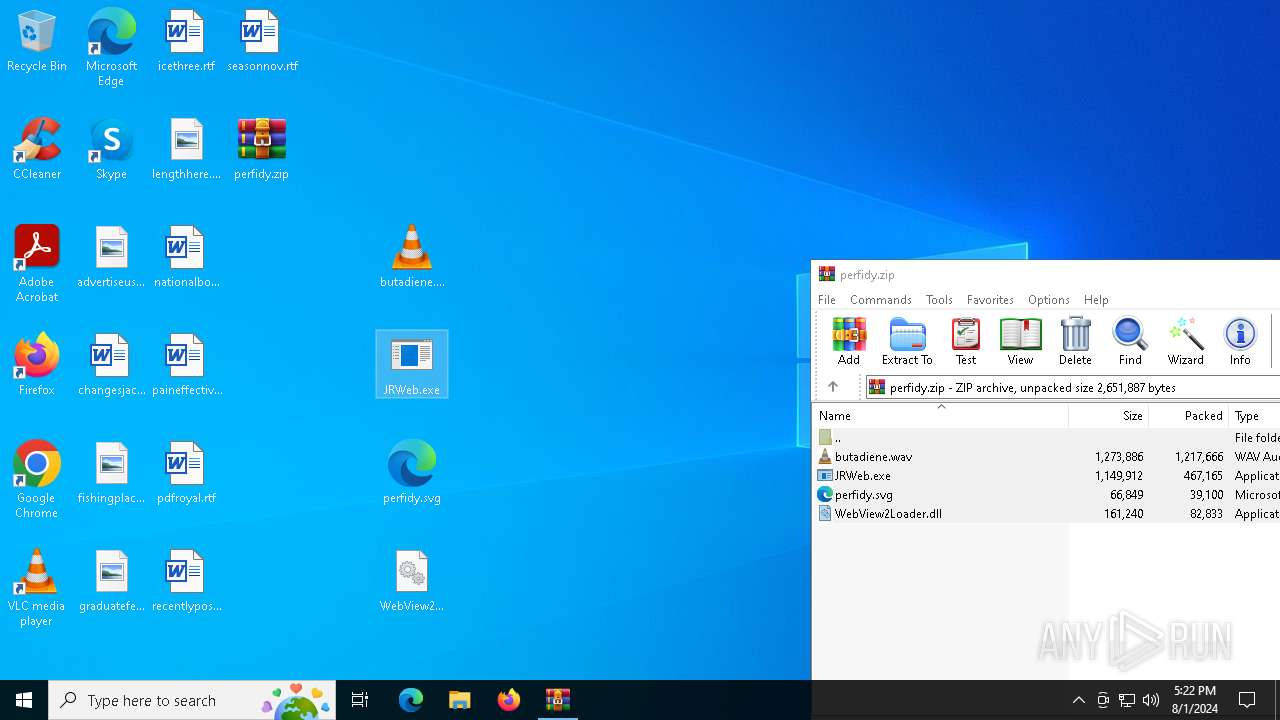Open Edge from the taskbar
1280x720 pixels.
click(411, 700)
